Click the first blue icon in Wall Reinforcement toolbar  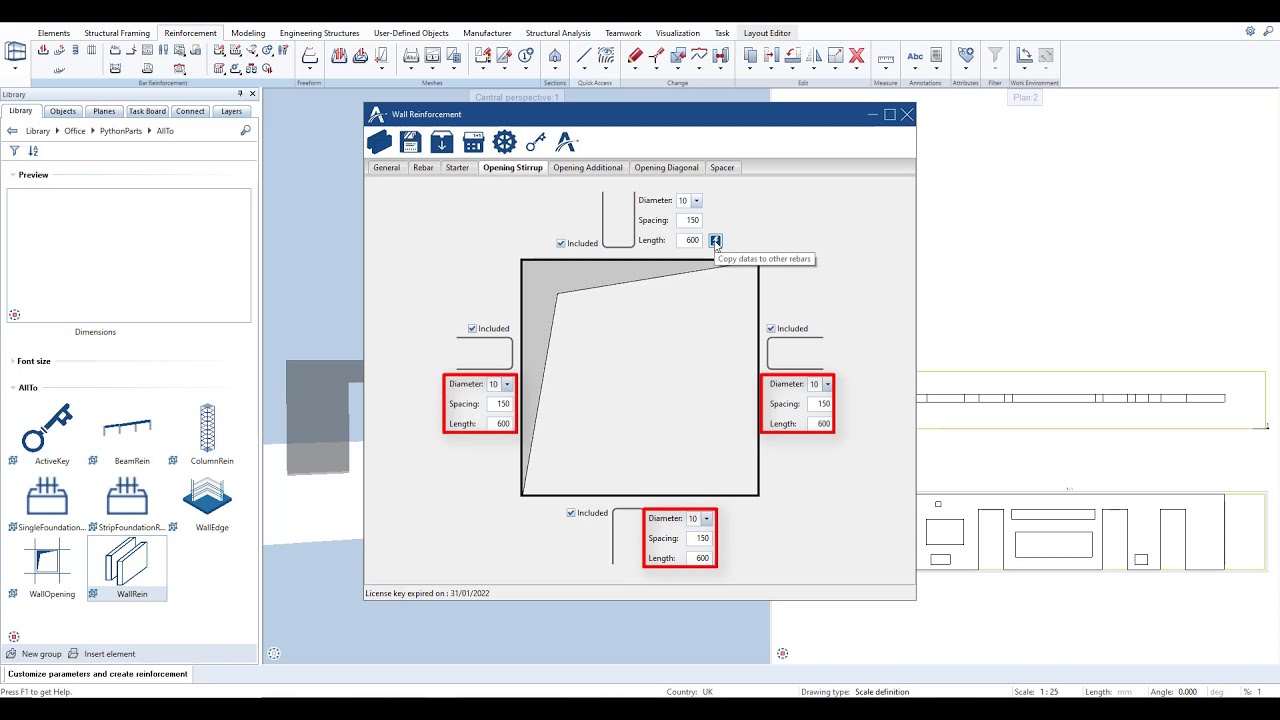coord(379,142)
